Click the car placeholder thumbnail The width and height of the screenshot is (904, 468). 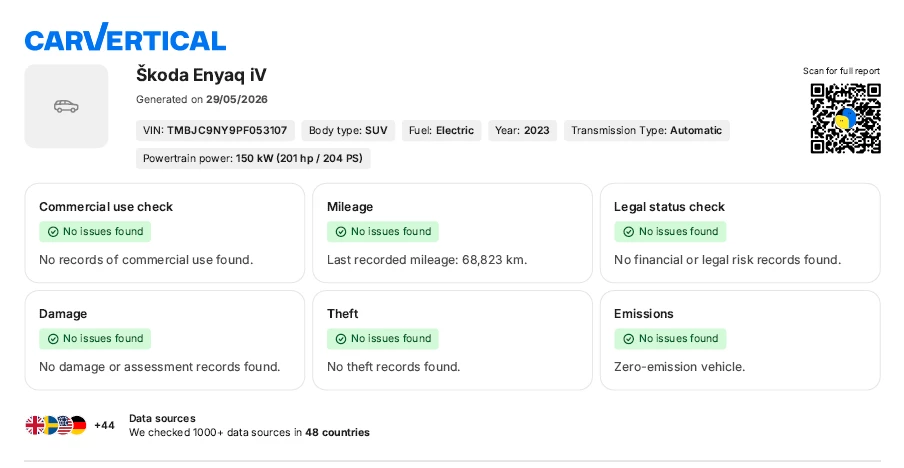pos(66,106)
